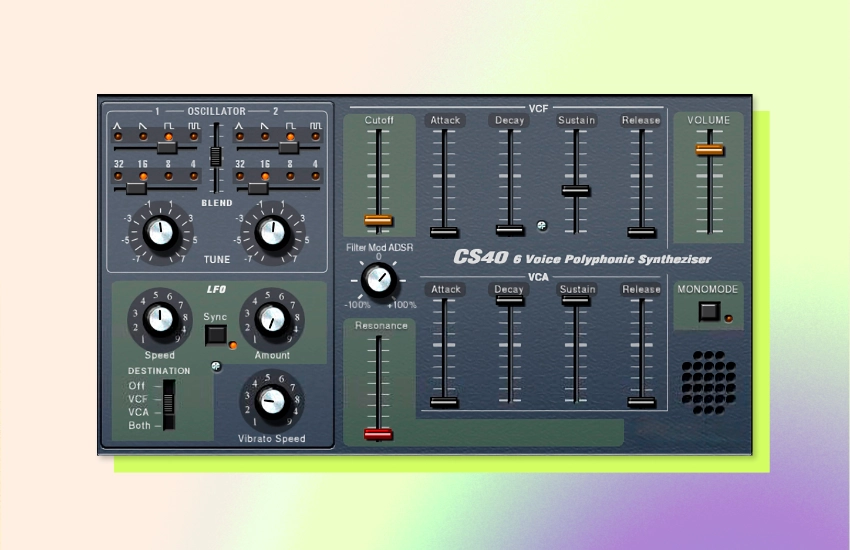
Task: Click the screw icon near VCF Decay
Action: (542, 225)
